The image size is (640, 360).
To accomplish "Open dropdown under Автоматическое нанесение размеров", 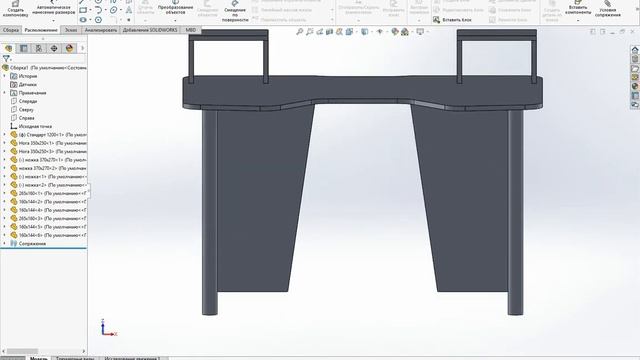I will [53, 20].
